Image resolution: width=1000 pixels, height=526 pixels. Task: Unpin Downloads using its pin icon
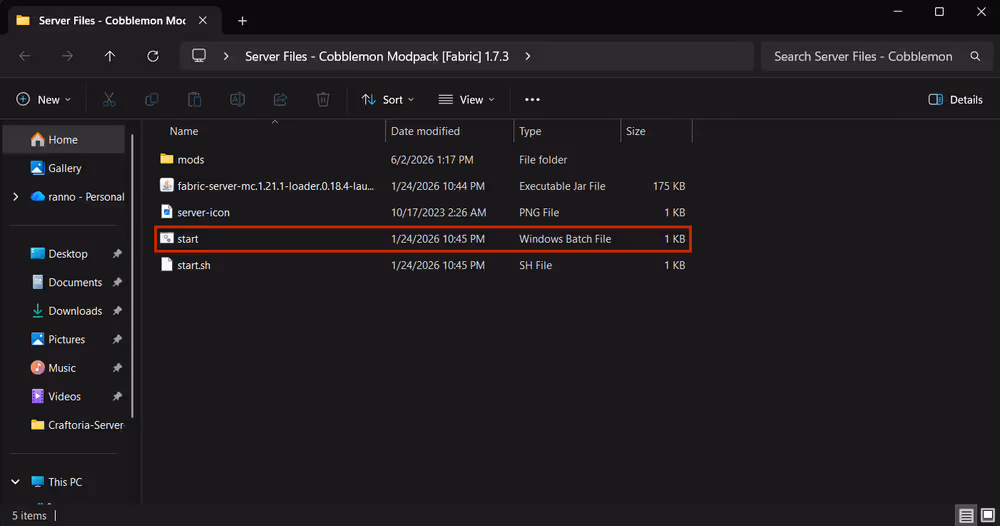117,310
